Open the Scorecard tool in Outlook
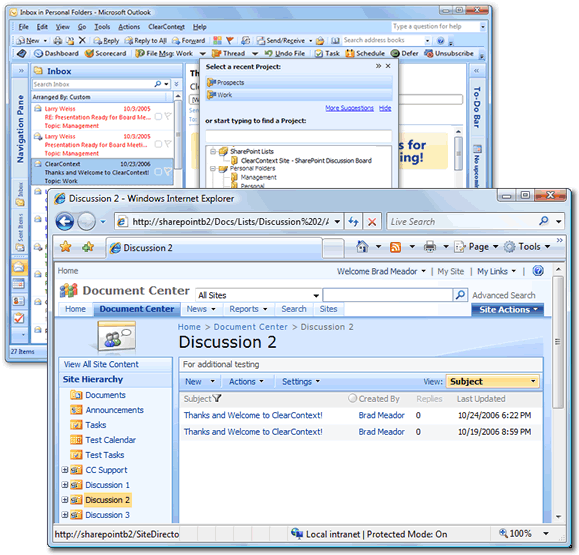This screenshot has width=579, height=555. pos(105,54)
